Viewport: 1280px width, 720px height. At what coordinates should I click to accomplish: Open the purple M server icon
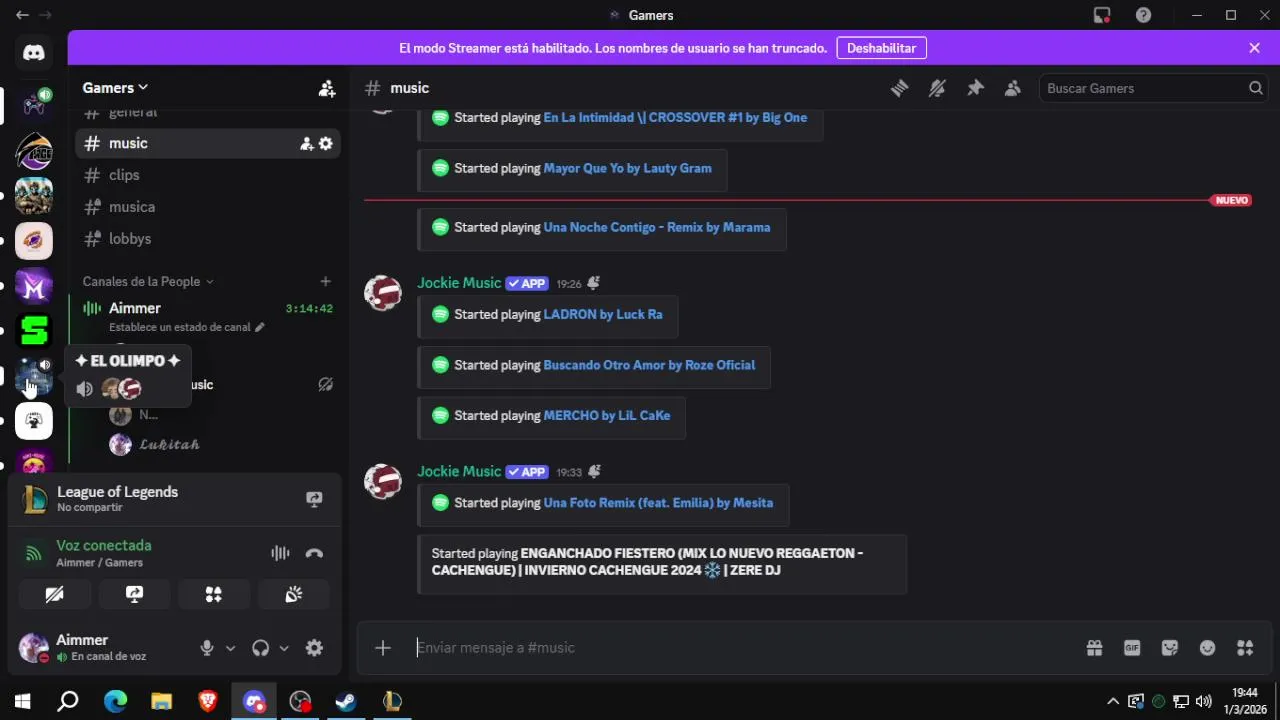click(34, 286)
